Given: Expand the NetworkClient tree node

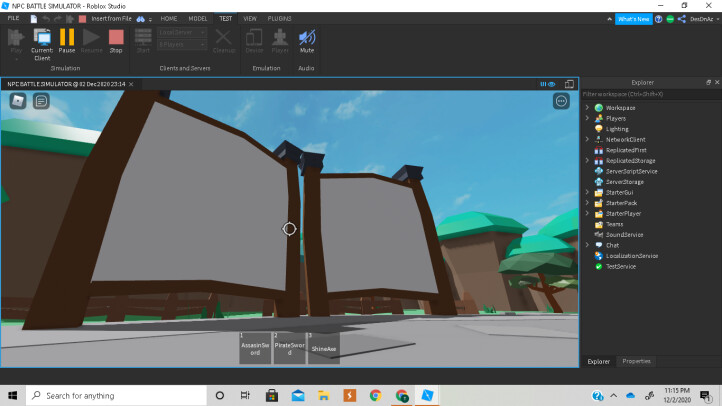Looking at the screenshot, I should pyautogui.click(x=587, y=139).
